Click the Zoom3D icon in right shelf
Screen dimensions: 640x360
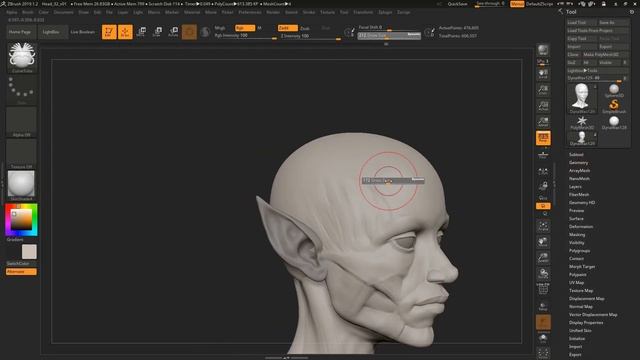(543, 258)
